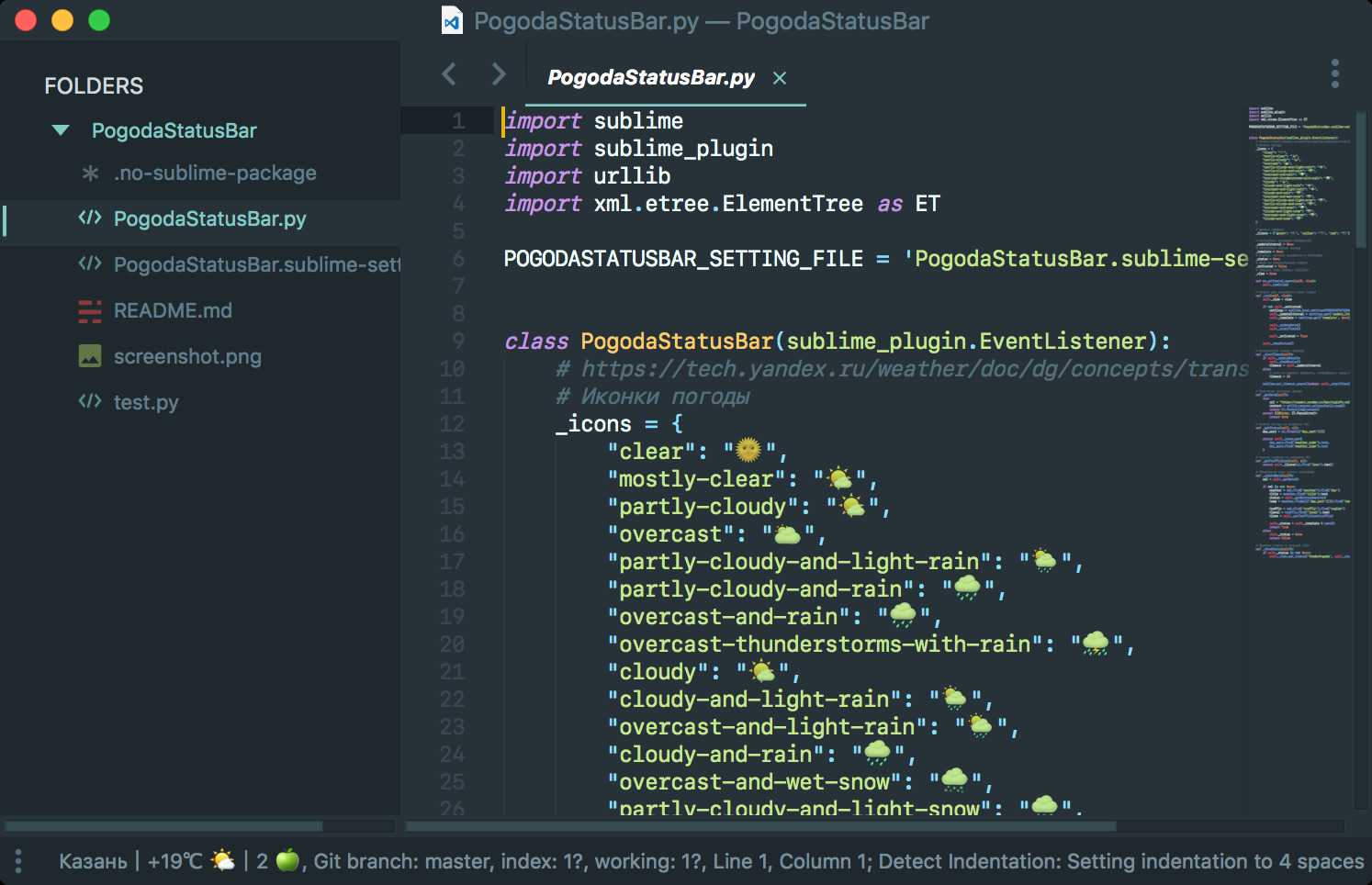
Task: Click the code icon beside test.py
Action: [90, 401]
